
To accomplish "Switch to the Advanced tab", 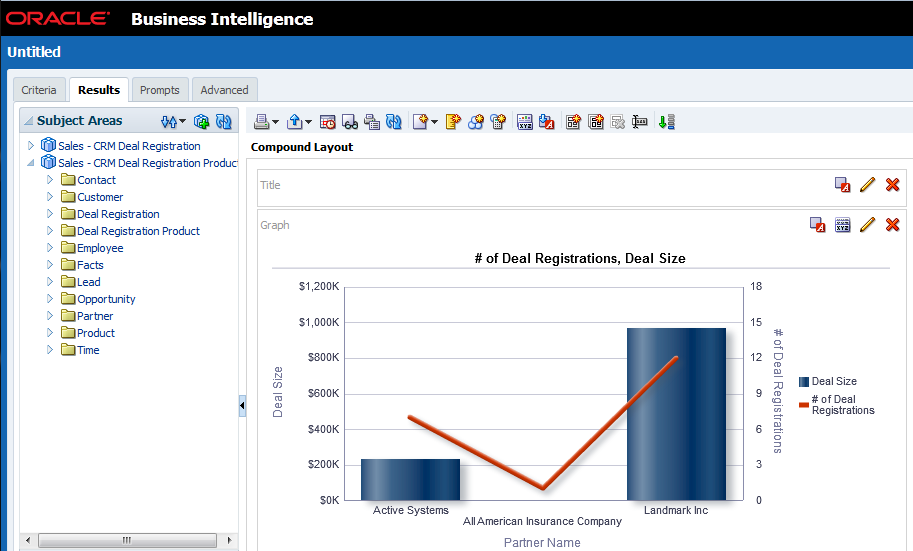I will coord(224,90).
